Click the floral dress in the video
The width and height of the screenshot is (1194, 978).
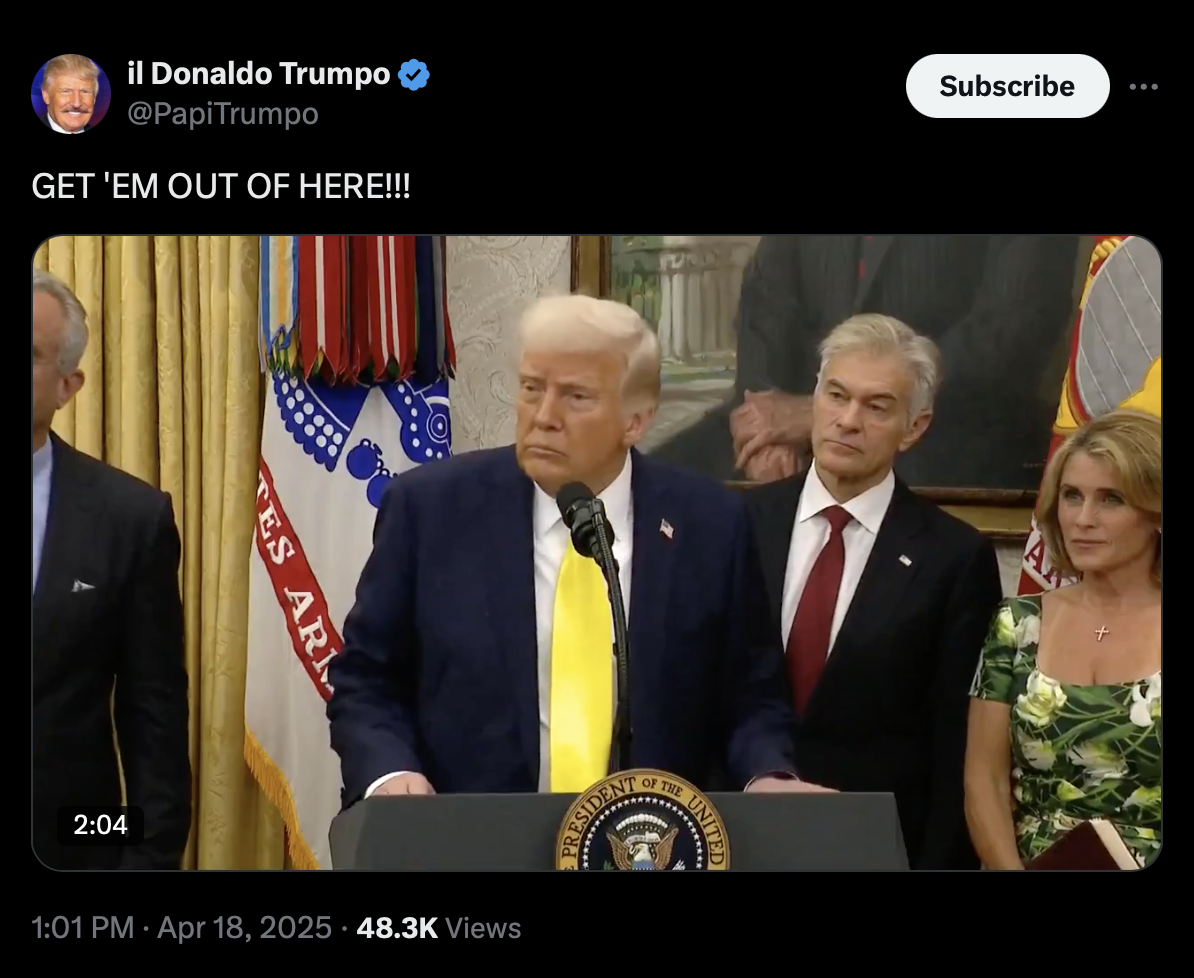(x=1066, y=731)
